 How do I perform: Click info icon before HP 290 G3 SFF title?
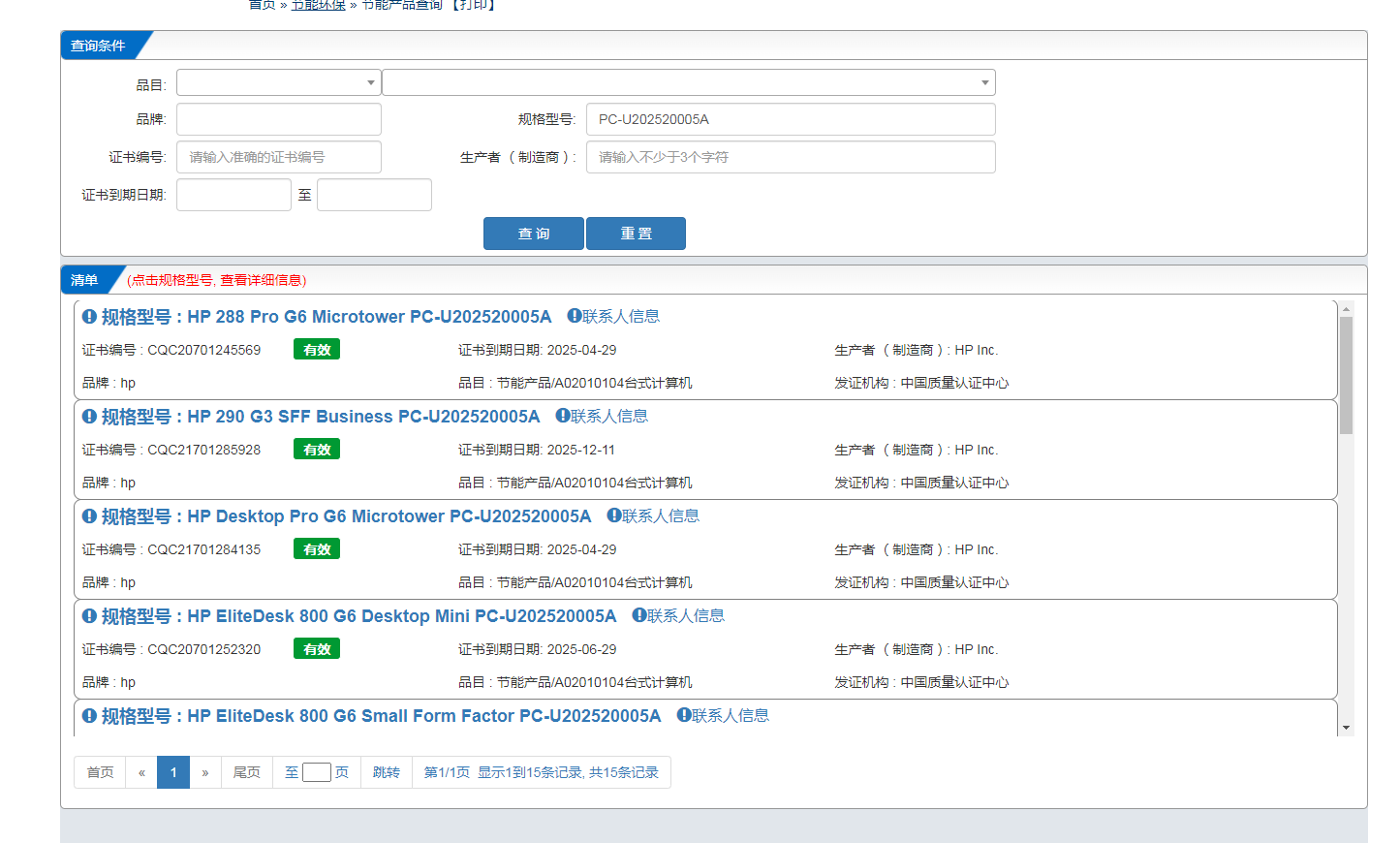click(x=89, y=417)
